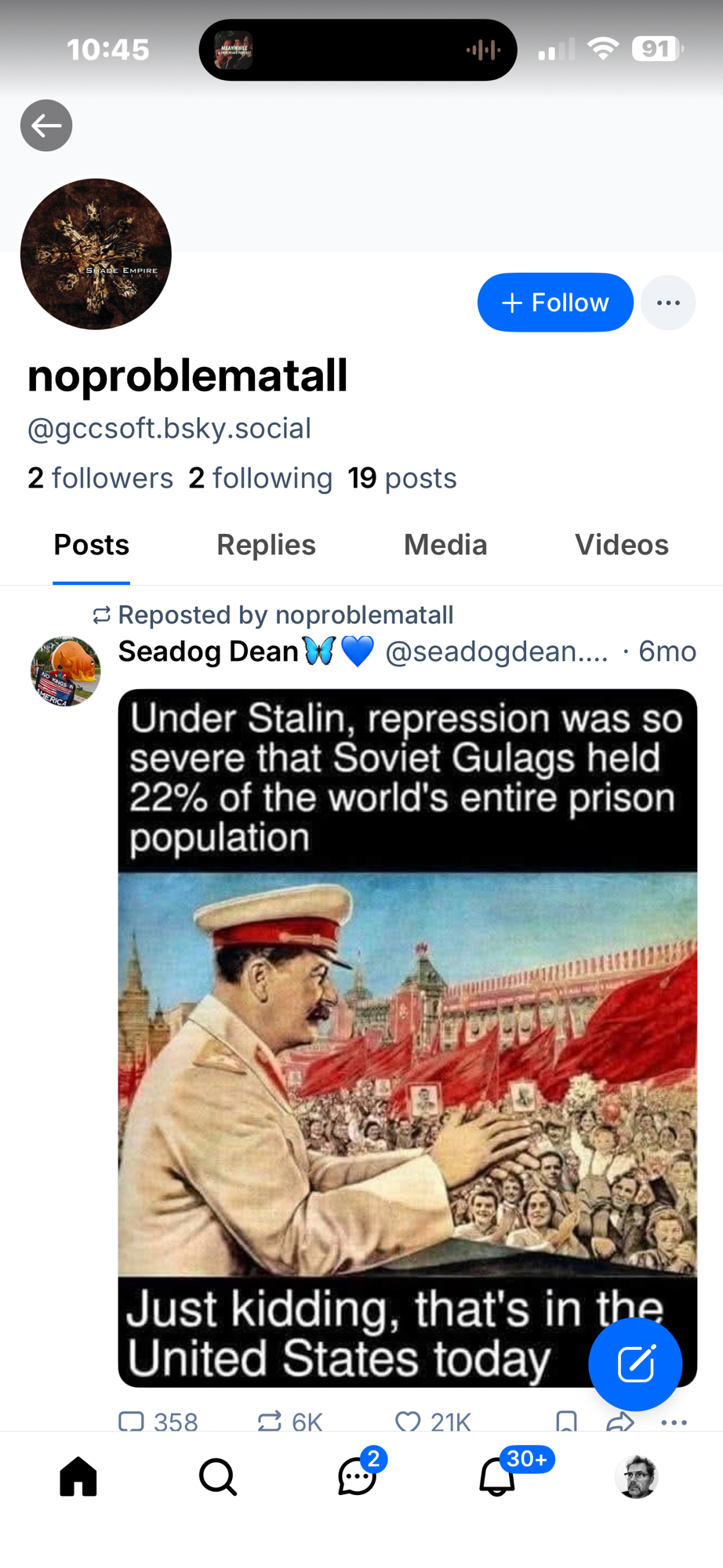The image size is (723, 1568).
Task: View the 2 followers list
Action: (x=100, y=478)
